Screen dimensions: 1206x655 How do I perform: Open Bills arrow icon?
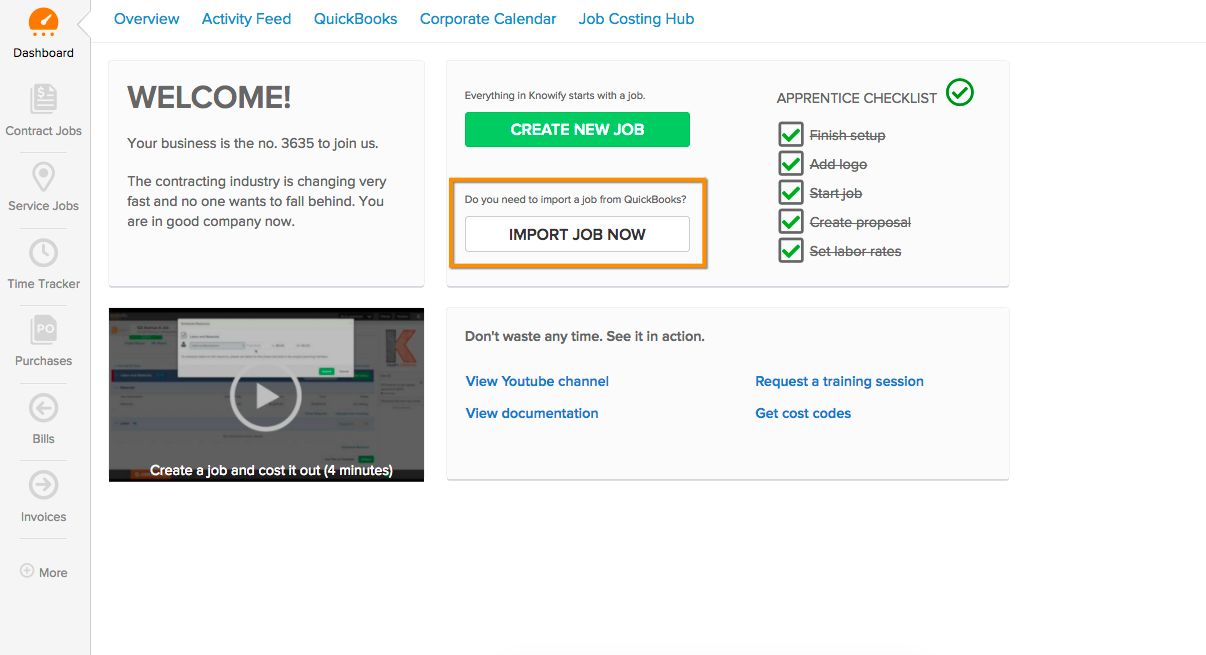(43, 408)
